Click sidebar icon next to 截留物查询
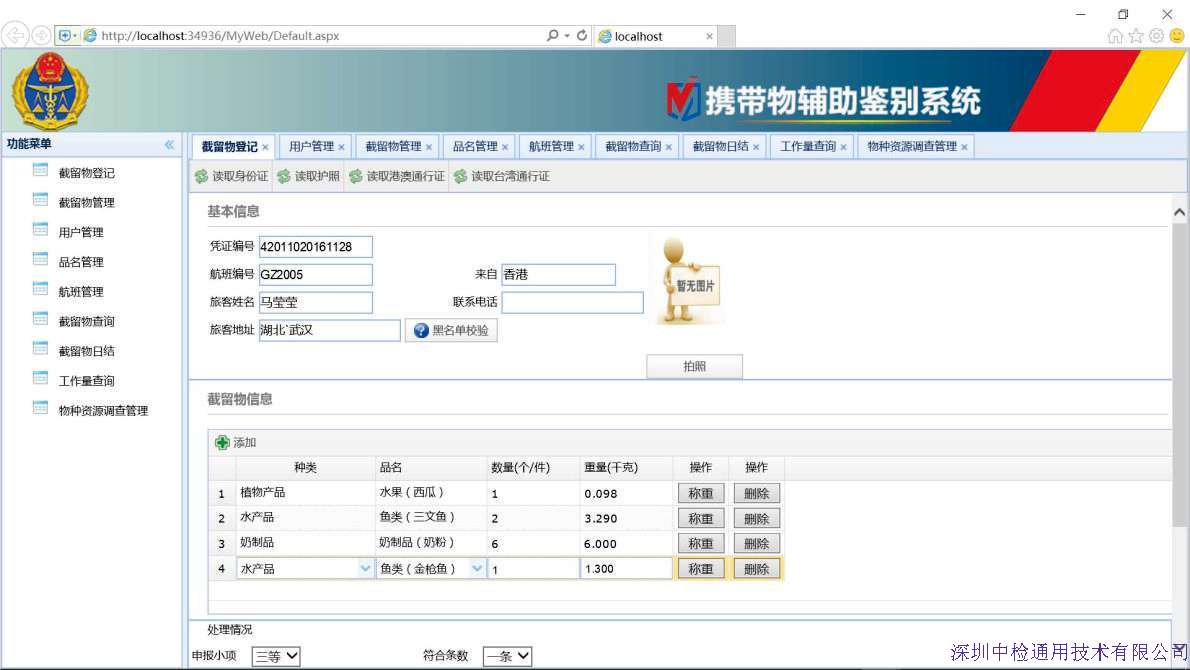This screenshot has height=670, width=1190. (x=40, y=319)
